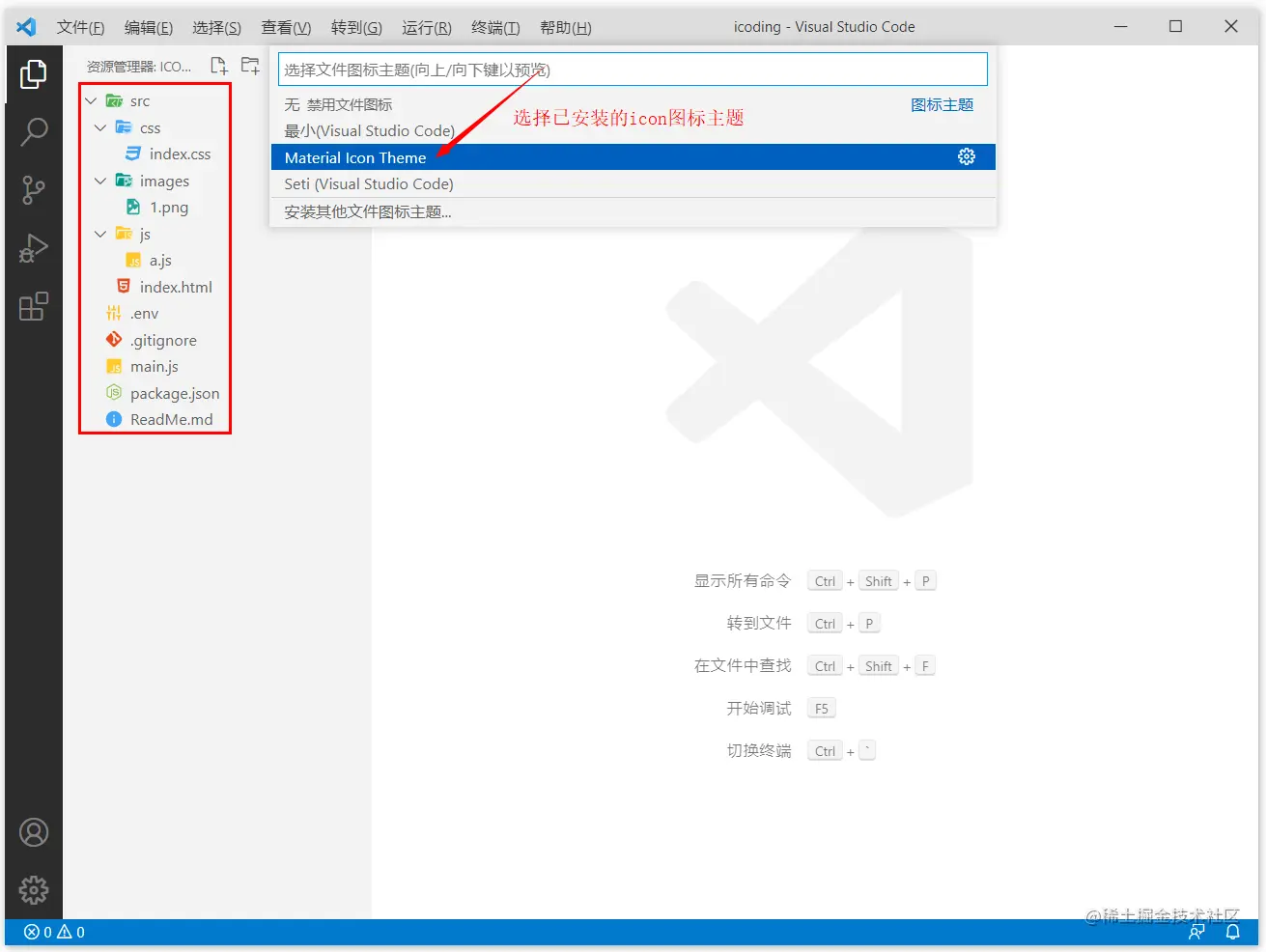Open the 查看(V) menu
1266x952 pixels.
[286, 27]
